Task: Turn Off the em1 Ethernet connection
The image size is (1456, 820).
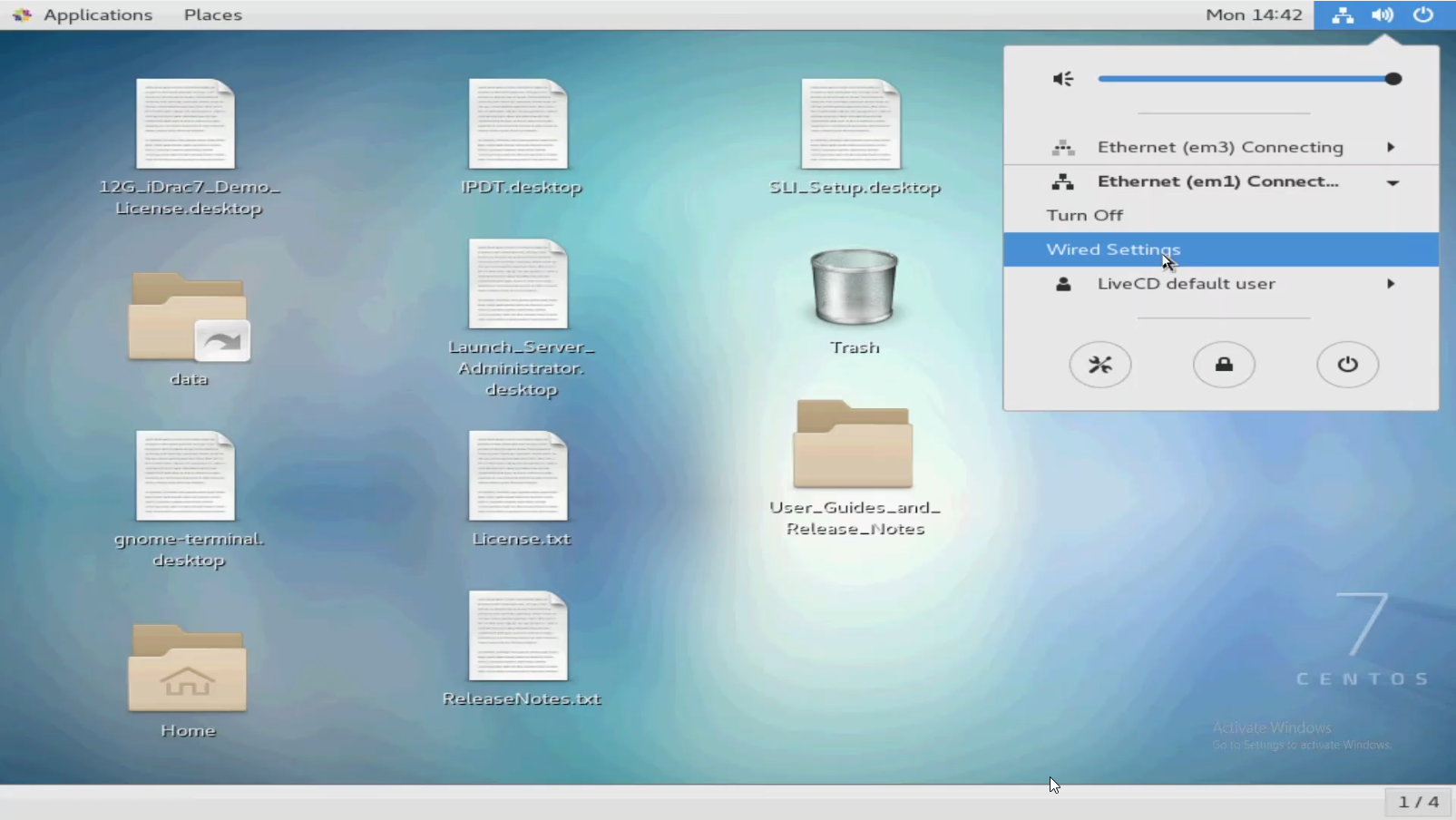Action: pyautogui.click(x=1085, y=215)
